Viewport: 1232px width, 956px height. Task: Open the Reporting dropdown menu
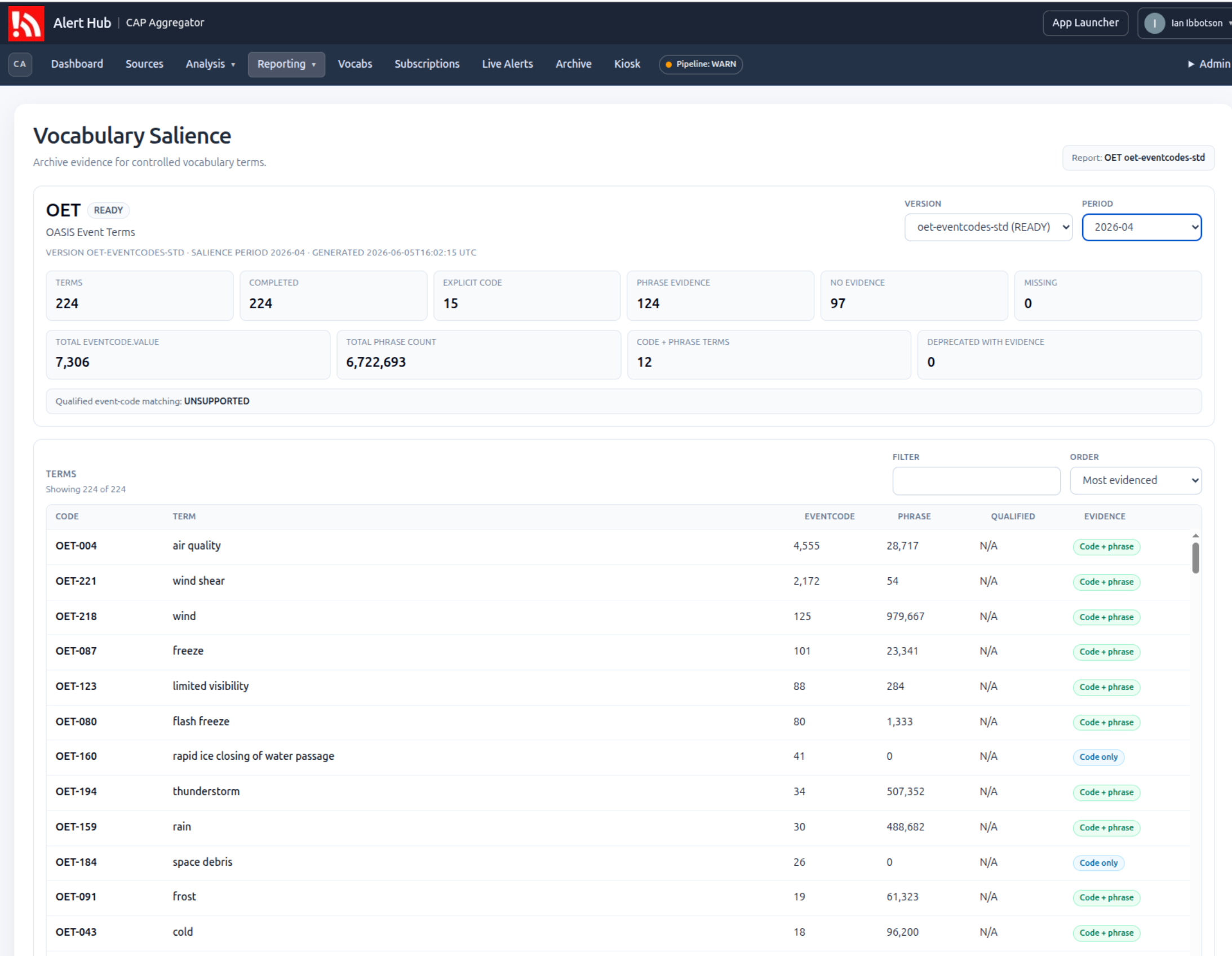(x=286, y=64)
